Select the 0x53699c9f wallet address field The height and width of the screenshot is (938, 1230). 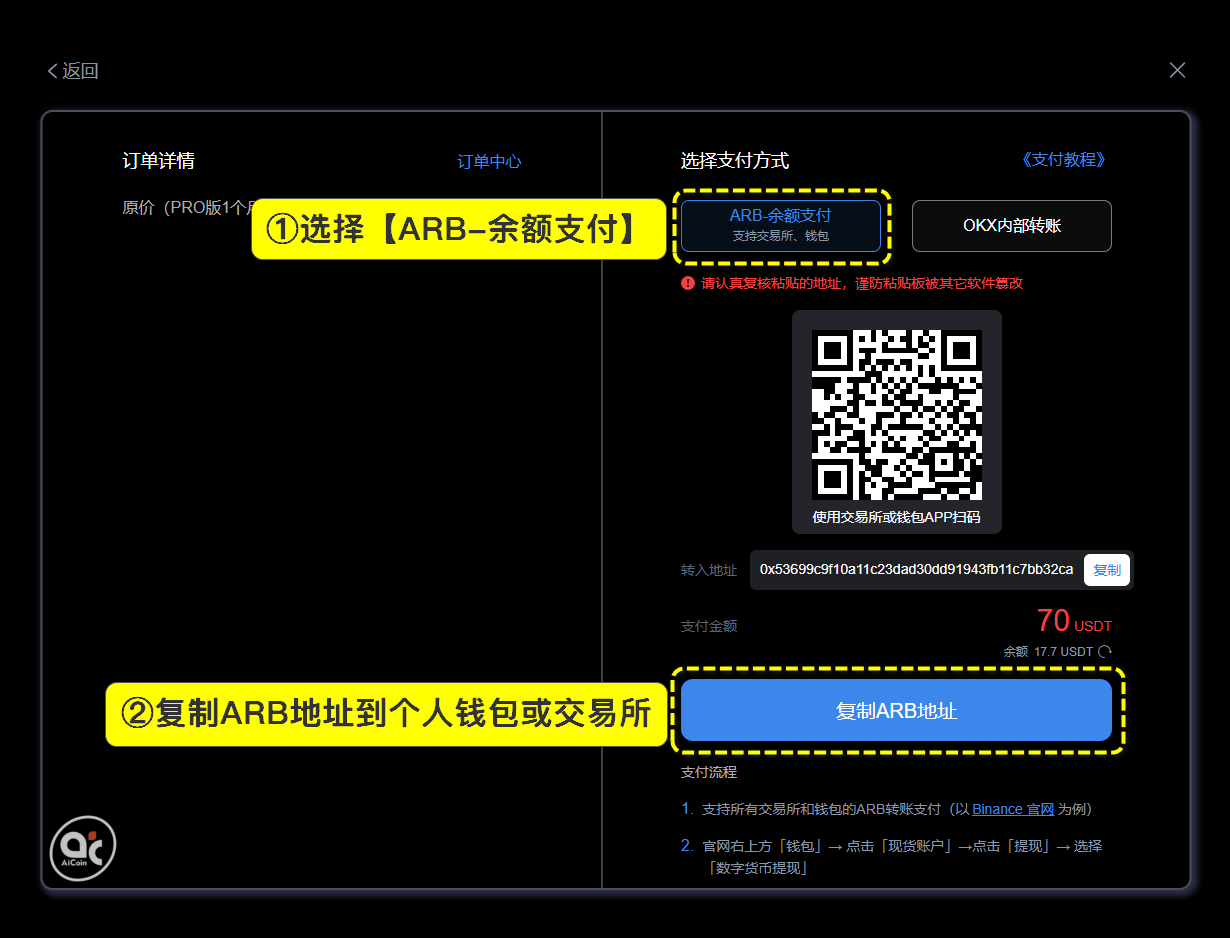tap(916, 569)
